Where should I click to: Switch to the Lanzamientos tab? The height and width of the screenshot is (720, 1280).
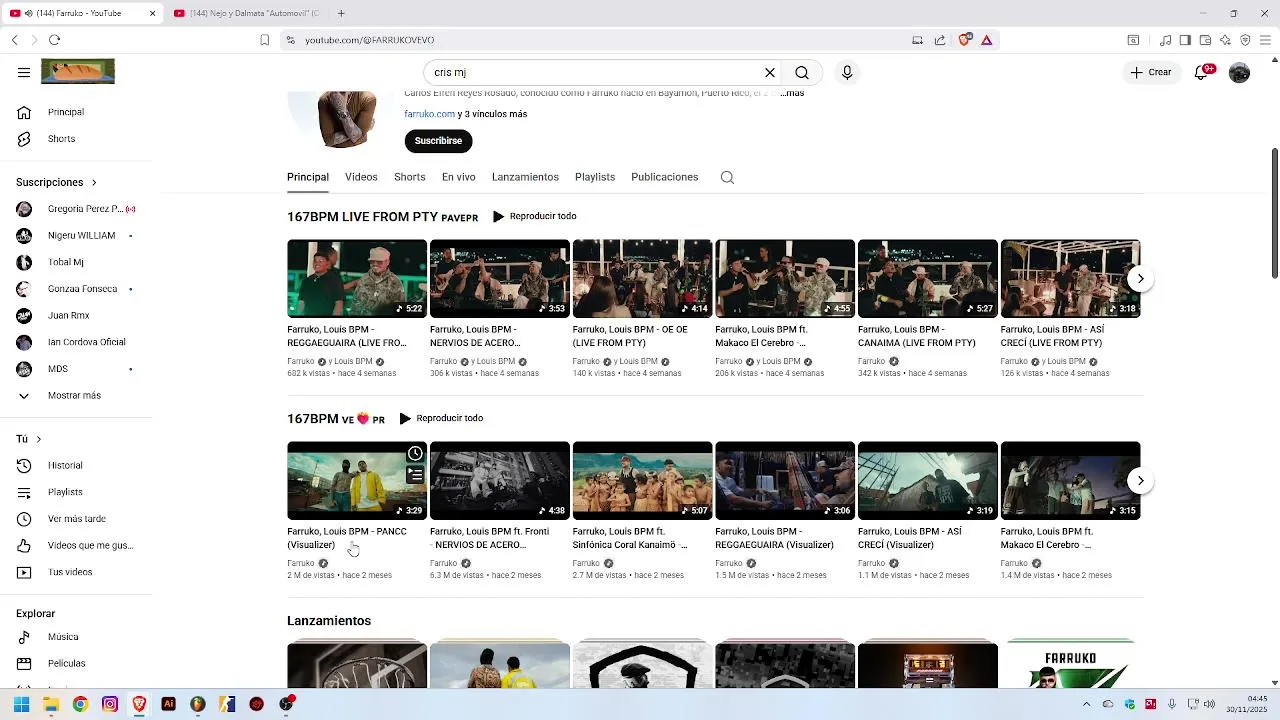click(x=525, y=177)
